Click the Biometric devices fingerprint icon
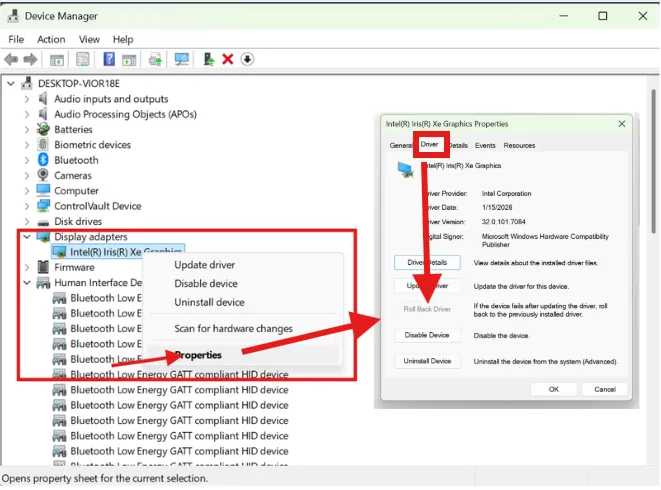The image size is (661, 490). coord(43,145)
